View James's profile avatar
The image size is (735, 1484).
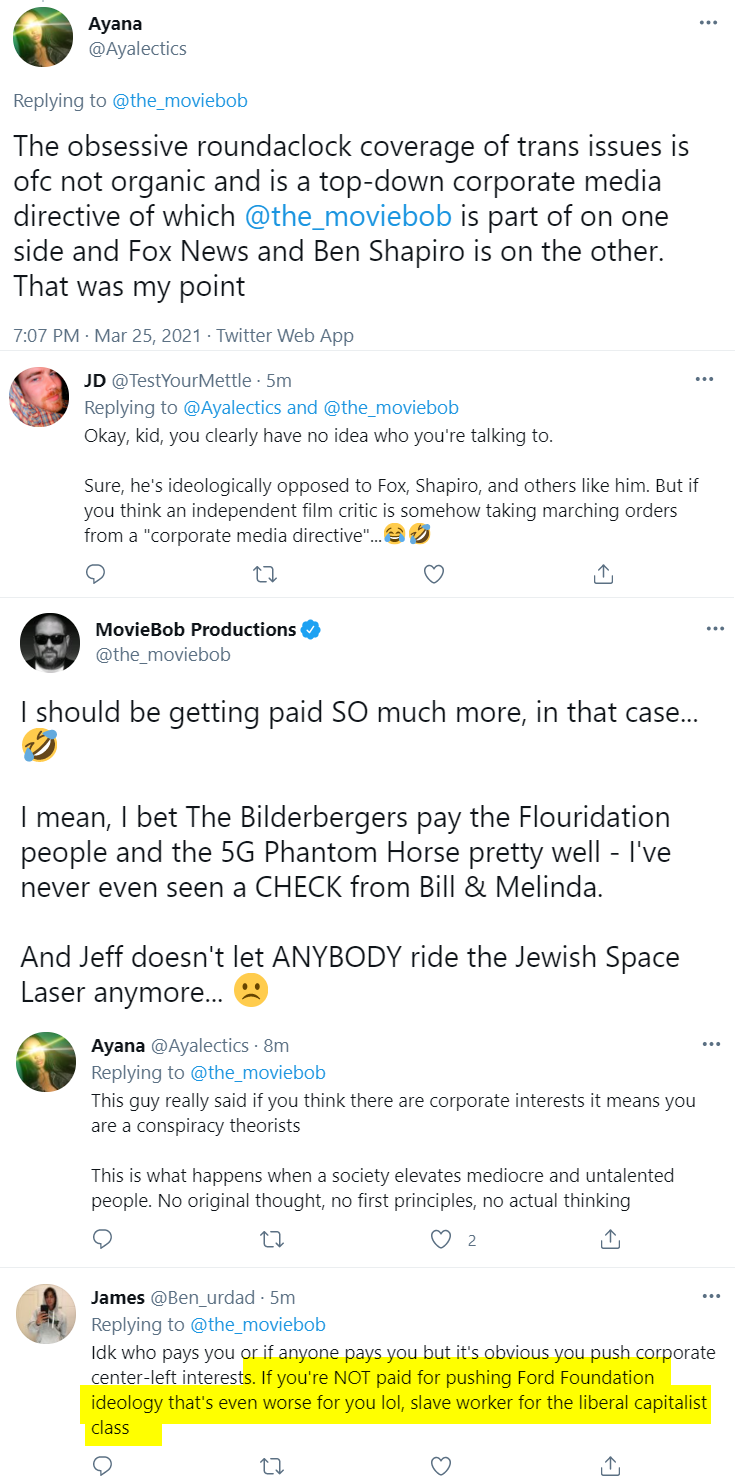point(46,1313)
